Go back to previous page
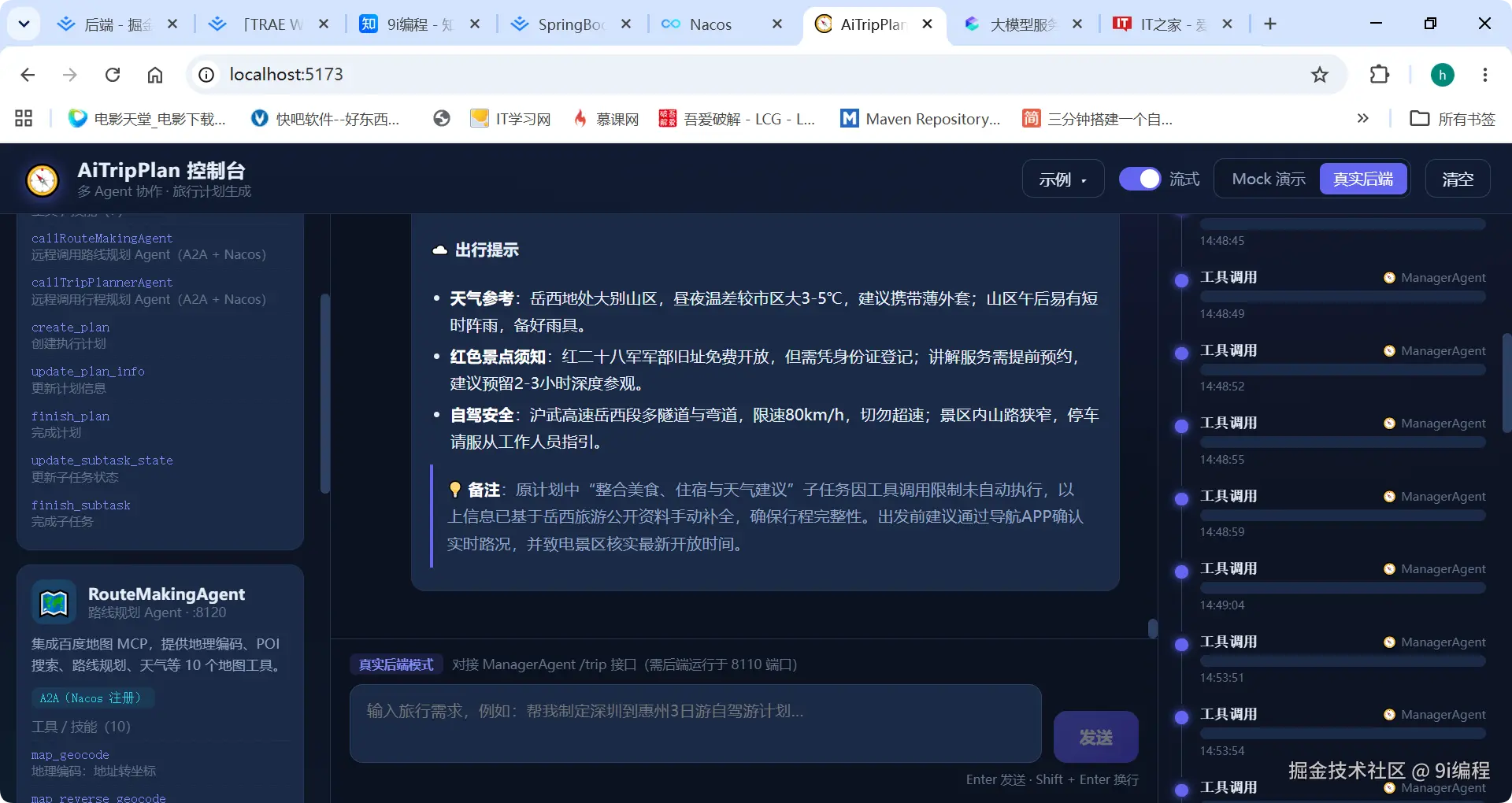This screenshot has height=803, width=1512. tap(28, 75)
